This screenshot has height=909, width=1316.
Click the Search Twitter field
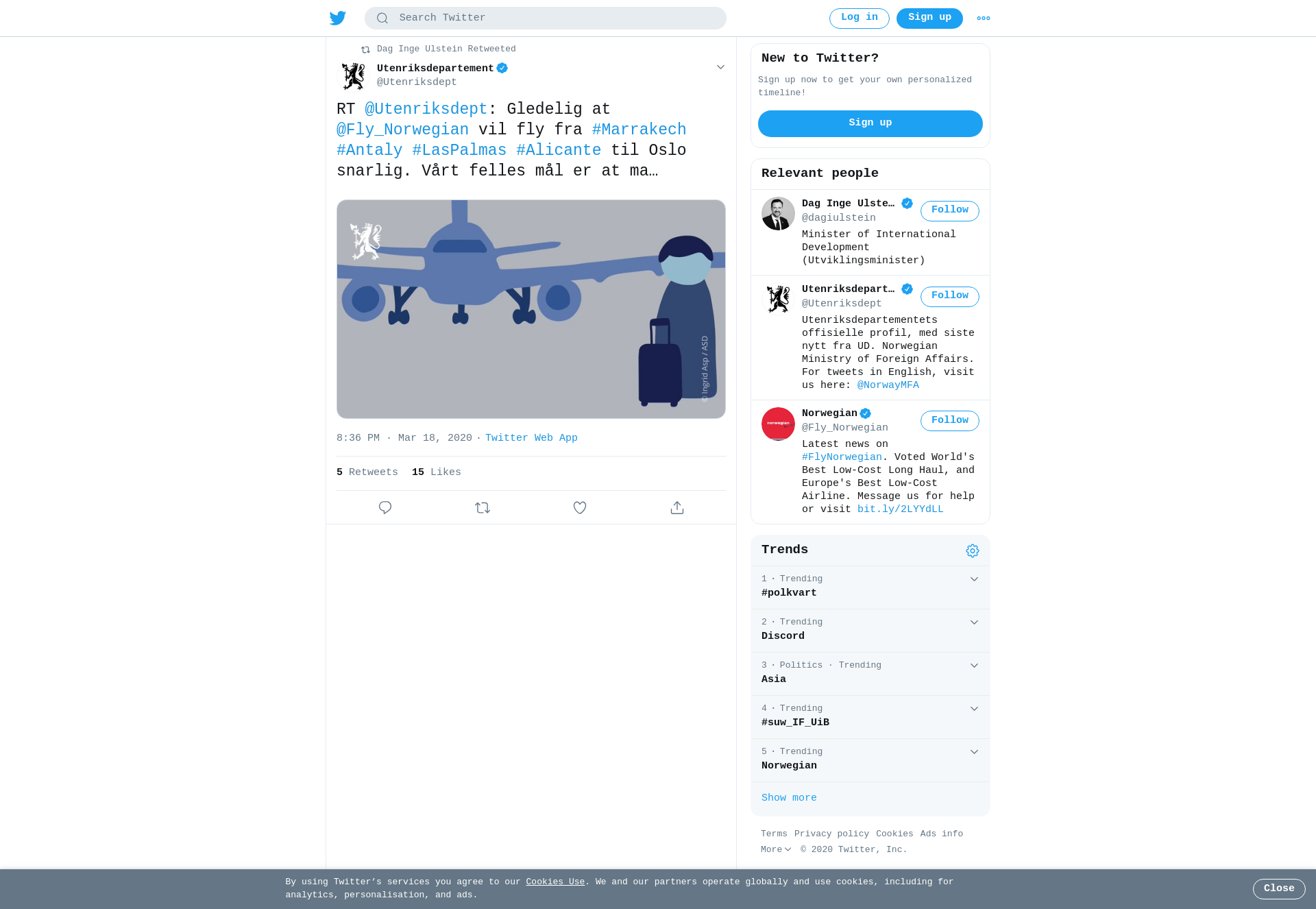click(545, 19)
